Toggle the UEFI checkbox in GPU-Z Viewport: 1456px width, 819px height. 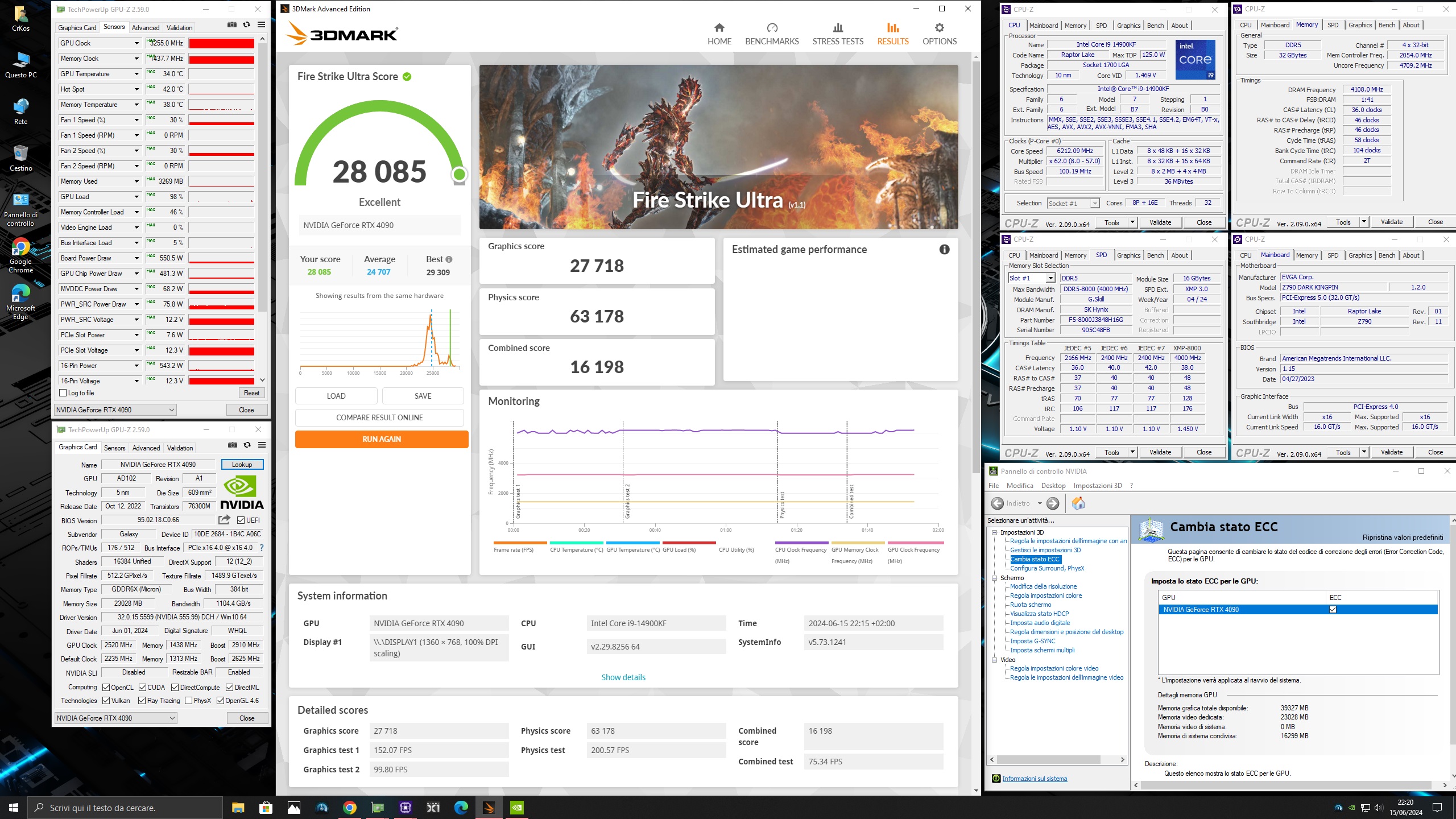point(241,520)
